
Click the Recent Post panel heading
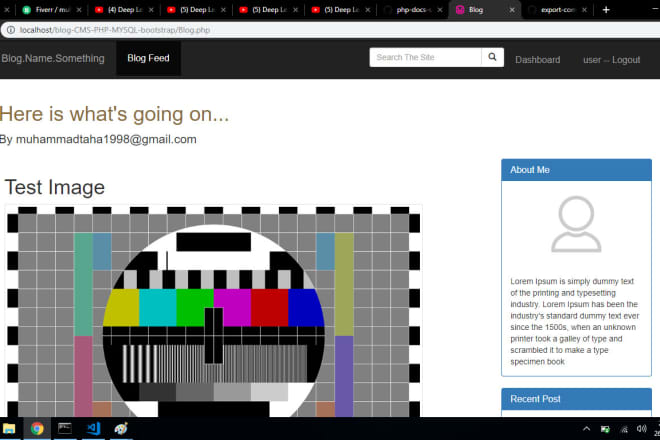[576, 399]
